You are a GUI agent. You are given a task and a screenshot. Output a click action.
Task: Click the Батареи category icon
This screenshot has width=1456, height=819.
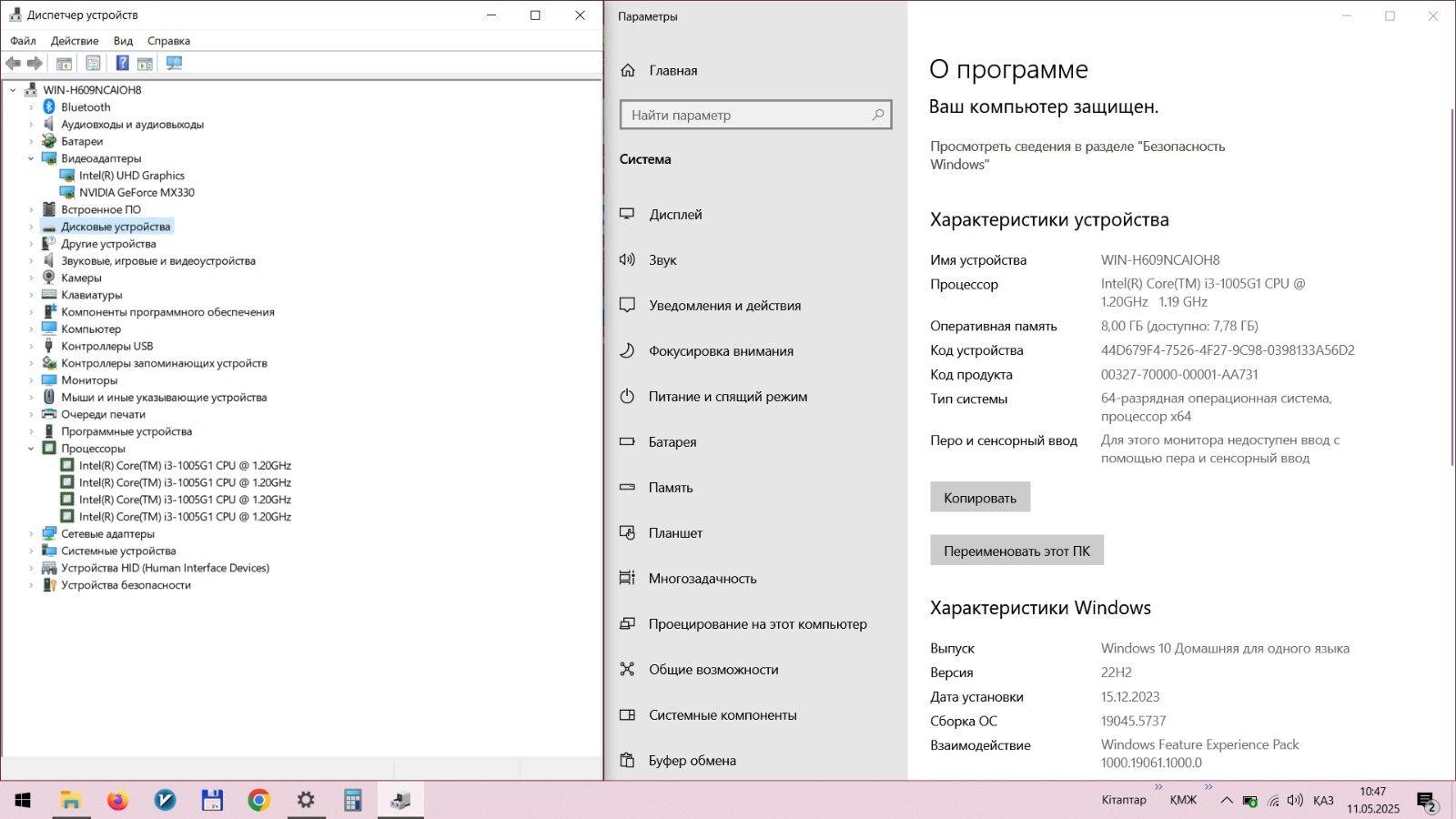pos(49,141)
